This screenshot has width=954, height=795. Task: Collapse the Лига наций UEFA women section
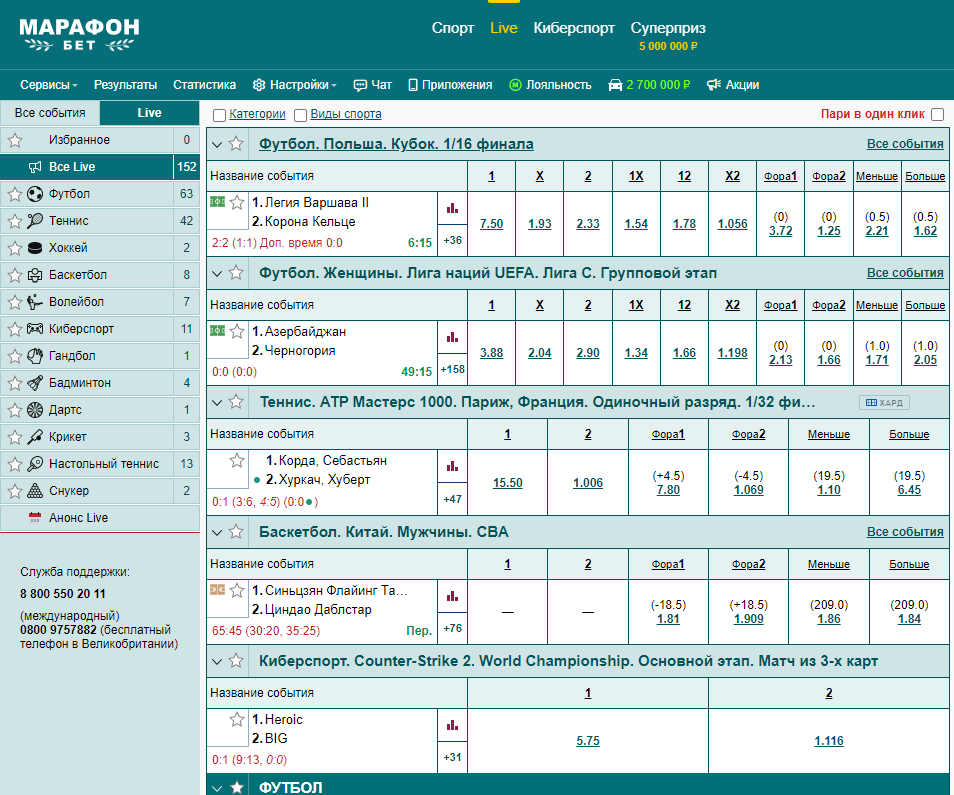pos(217,274)
